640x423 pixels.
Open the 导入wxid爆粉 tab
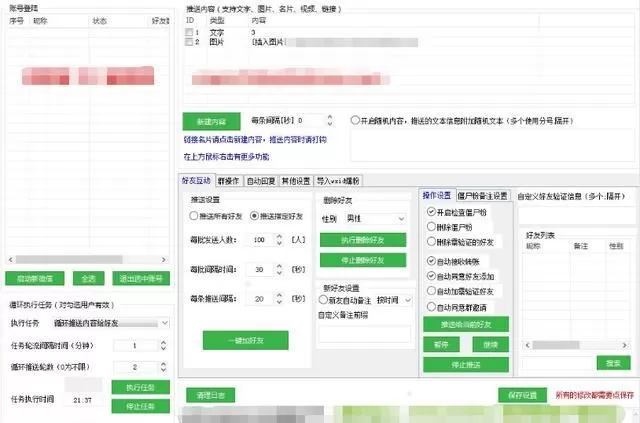[x=338, y=181]
